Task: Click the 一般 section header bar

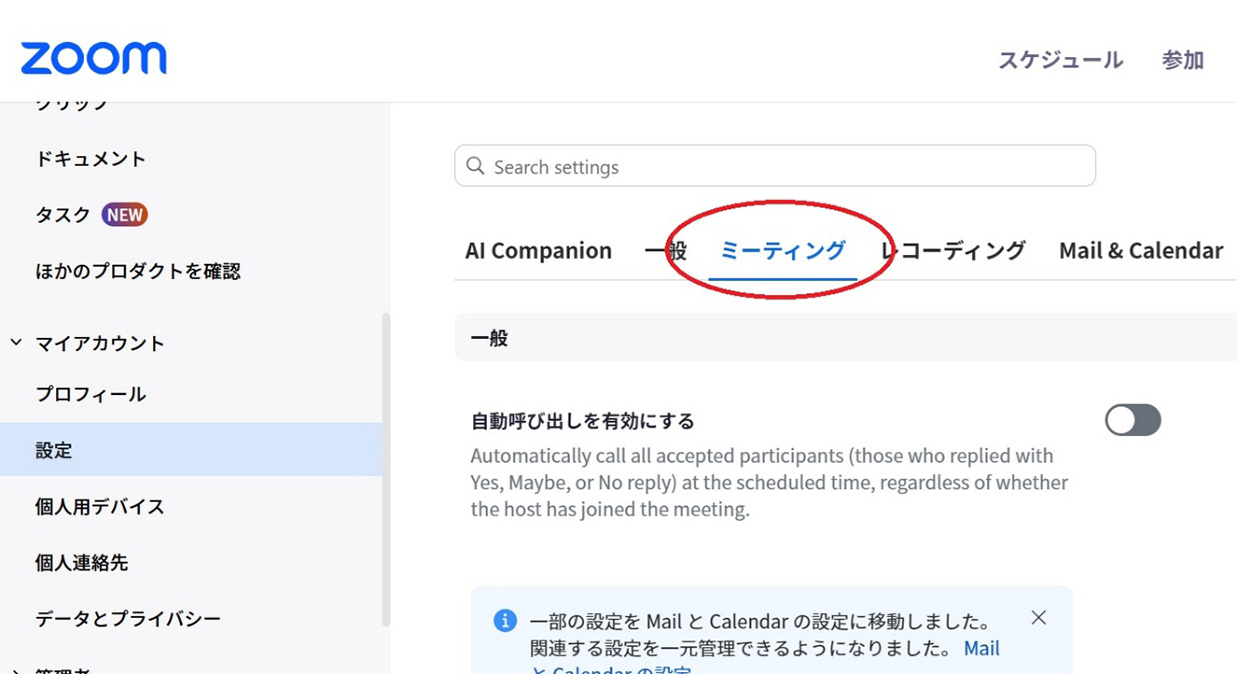Action: 846,338
